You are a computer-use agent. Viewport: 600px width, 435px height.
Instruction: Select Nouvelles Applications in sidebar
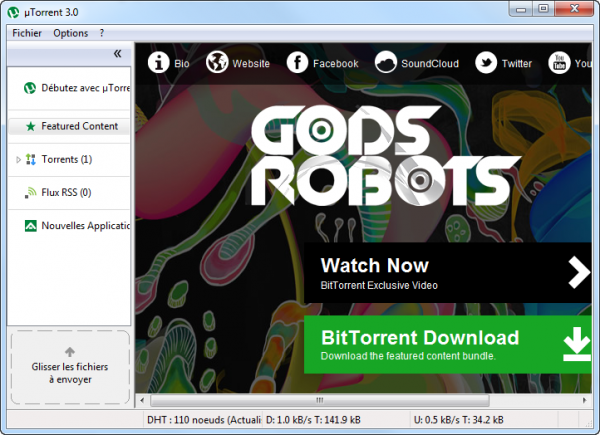(x=69, y=226)
